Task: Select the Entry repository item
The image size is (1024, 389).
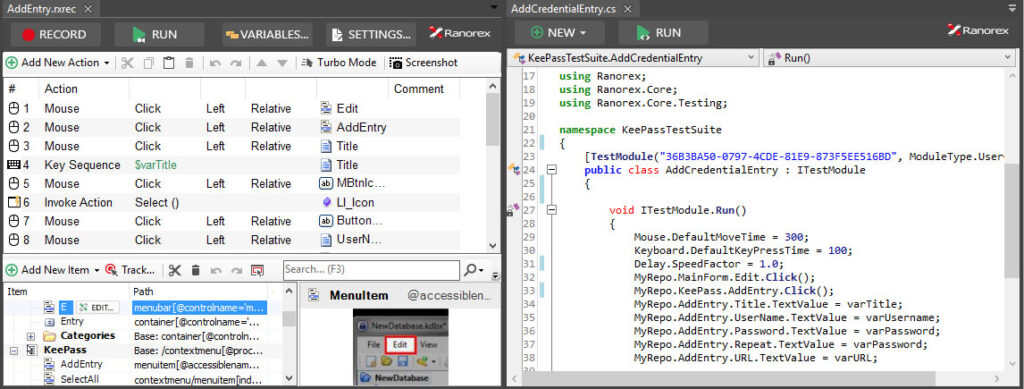Action: pos(72,322)
